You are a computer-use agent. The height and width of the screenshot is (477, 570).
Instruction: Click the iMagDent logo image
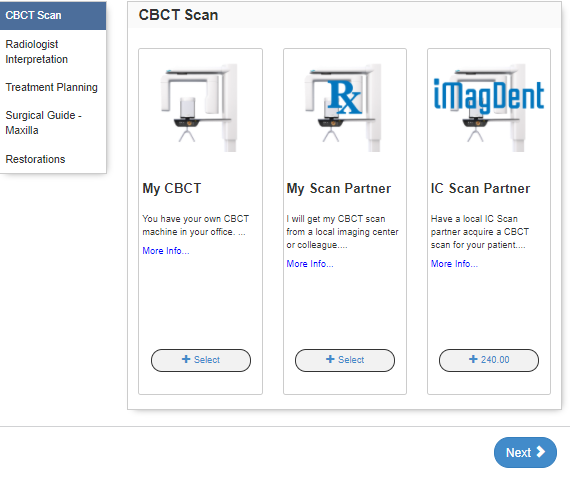[x=488, y=108]
